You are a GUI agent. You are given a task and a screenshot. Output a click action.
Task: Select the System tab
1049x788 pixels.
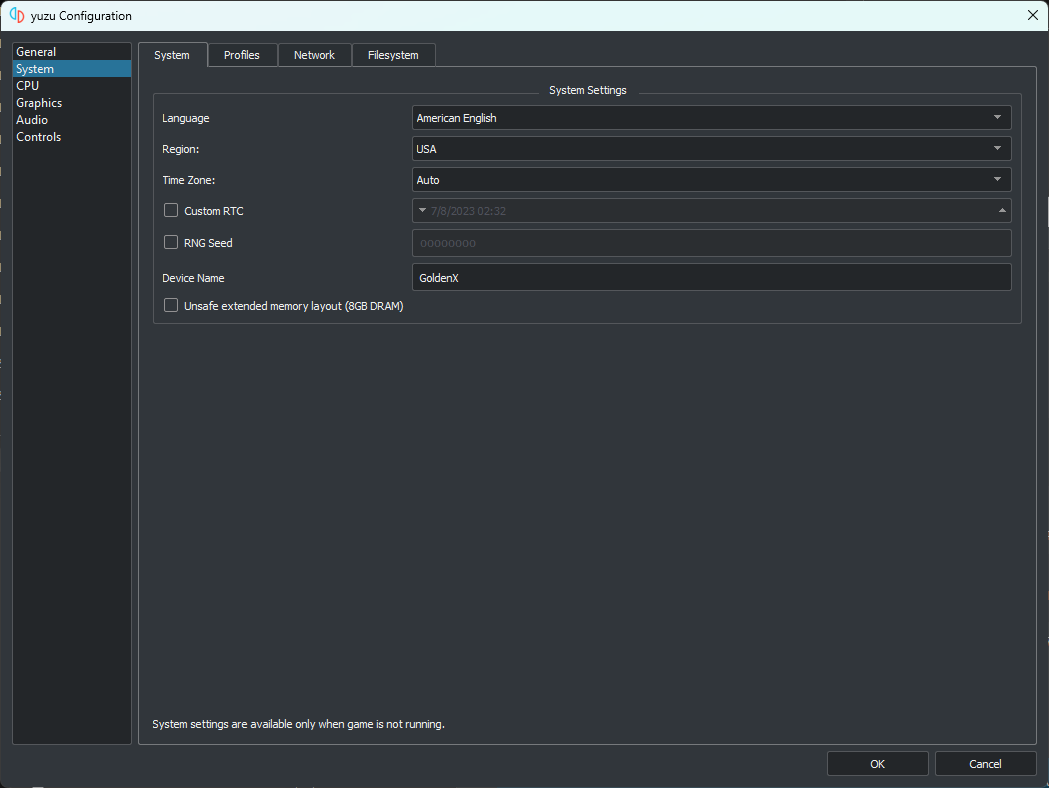pos(172,55)
